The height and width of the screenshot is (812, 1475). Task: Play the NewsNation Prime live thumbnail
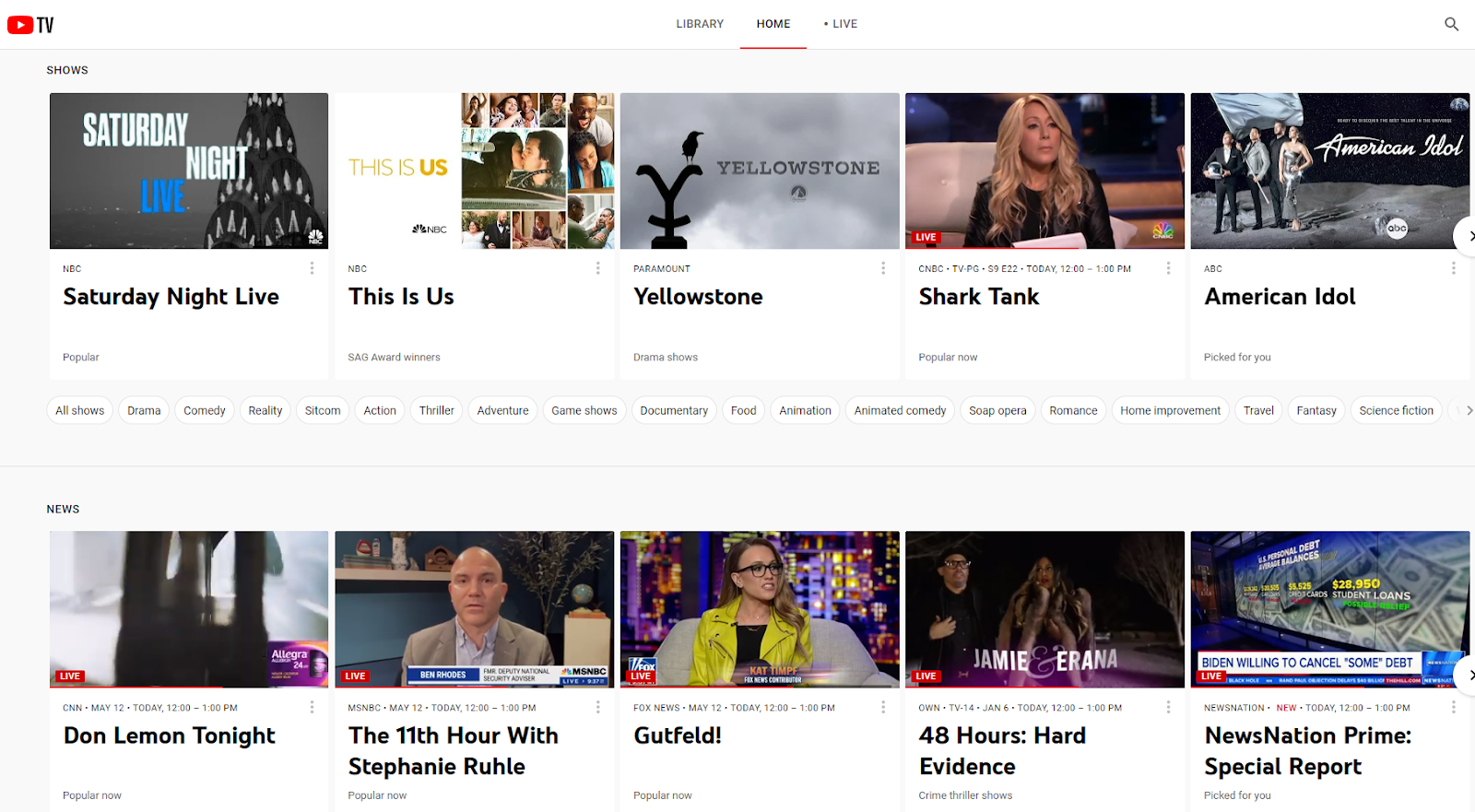click(x=1330, y=609)
